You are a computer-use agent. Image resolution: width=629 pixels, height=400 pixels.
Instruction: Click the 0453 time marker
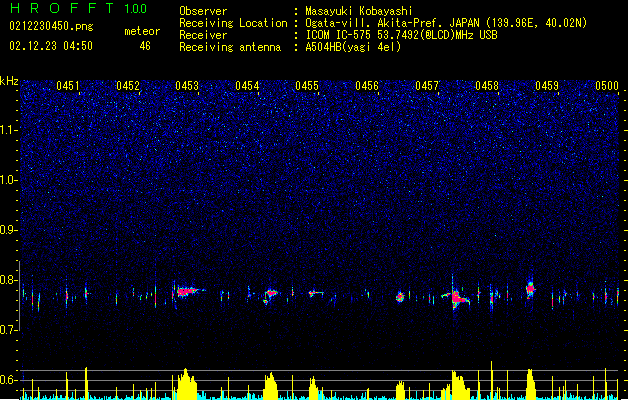tap(187, 86)
